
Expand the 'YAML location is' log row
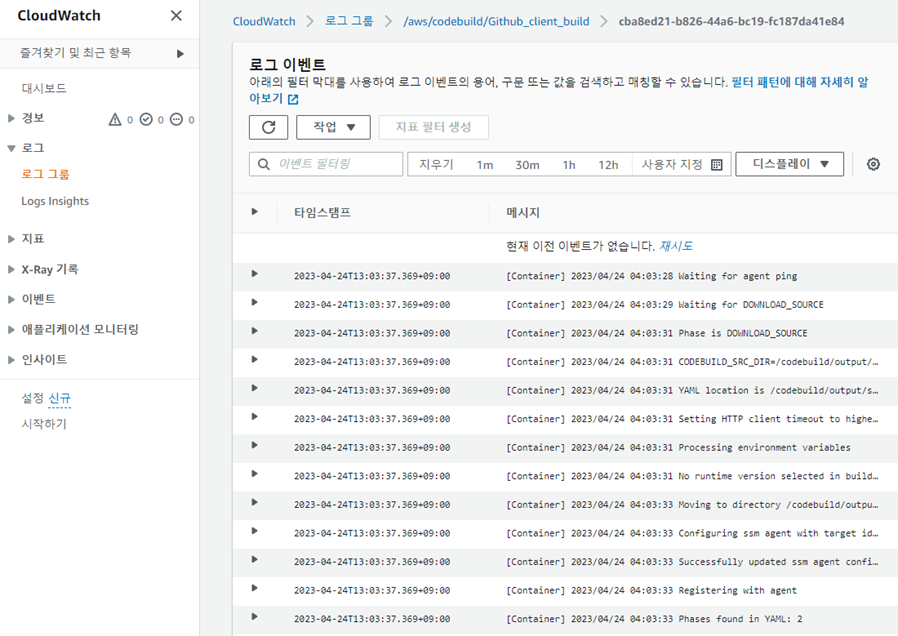pos(255,388)
